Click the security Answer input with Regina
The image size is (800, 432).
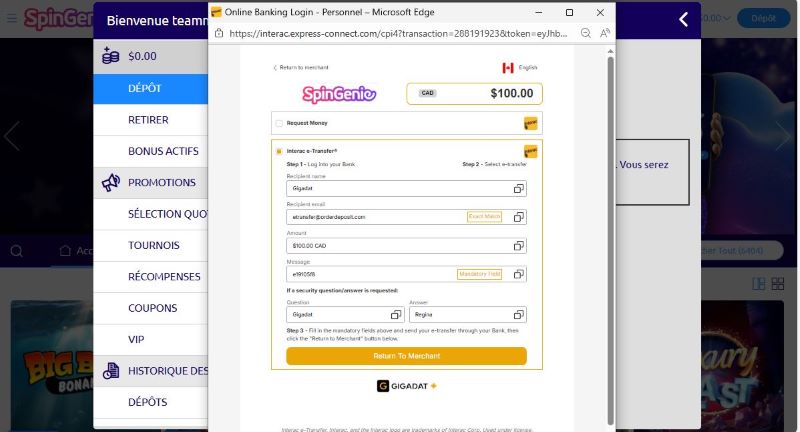tap(468, 315)
